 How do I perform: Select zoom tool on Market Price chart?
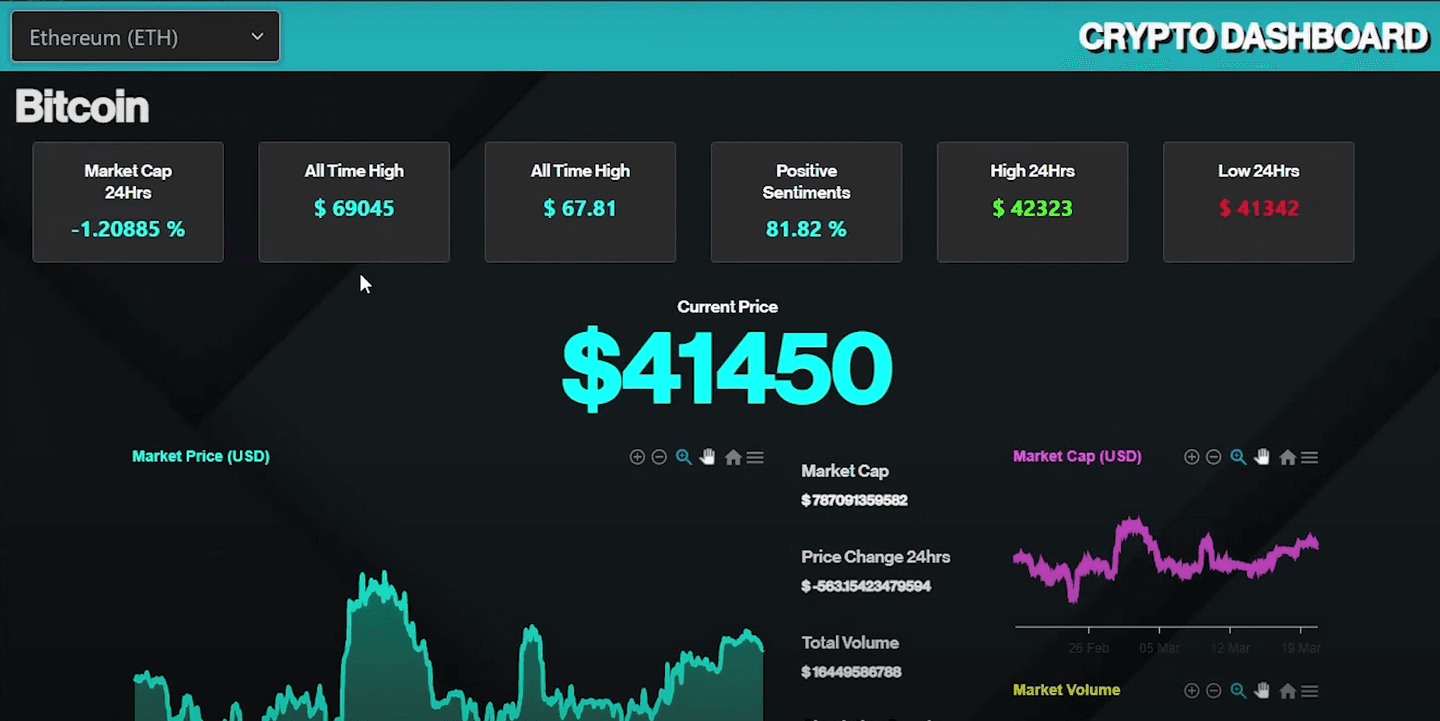click(684, 457)
